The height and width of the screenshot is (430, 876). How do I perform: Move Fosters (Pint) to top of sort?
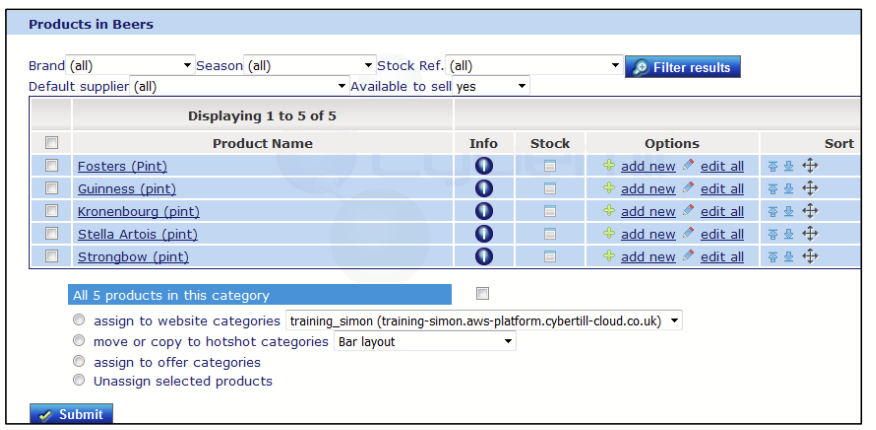tap(773, 166)
